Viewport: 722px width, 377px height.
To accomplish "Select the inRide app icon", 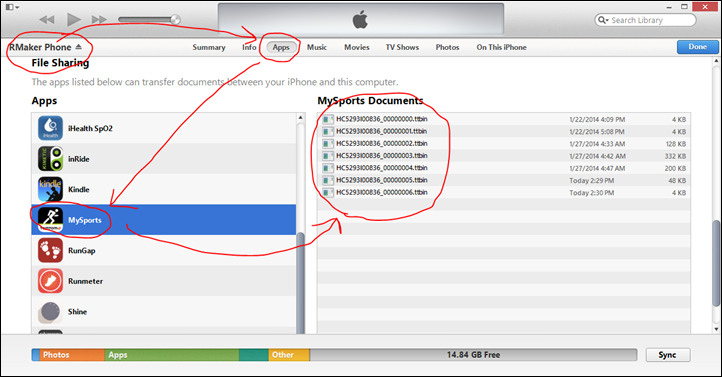I will pyautogui.click(x=50, y=158).
